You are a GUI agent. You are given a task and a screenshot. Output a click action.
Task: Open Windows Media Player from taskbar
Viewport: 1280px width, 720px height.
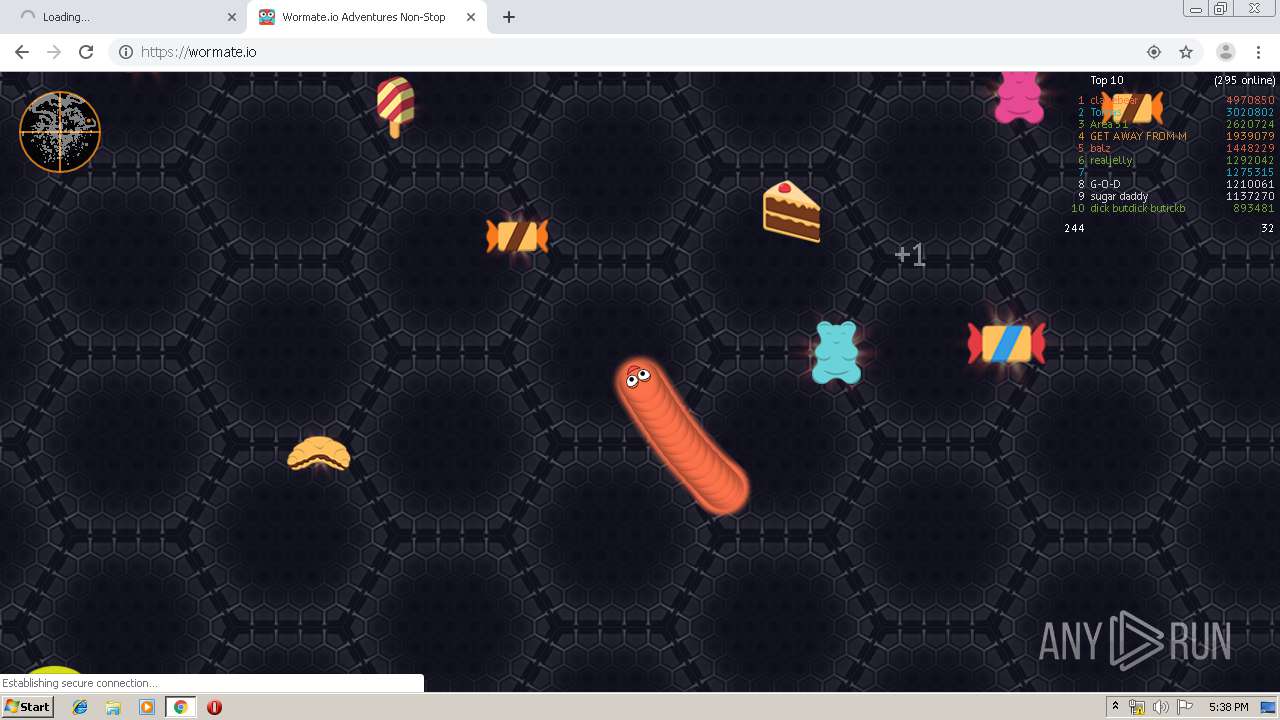(x=147, y=707)
